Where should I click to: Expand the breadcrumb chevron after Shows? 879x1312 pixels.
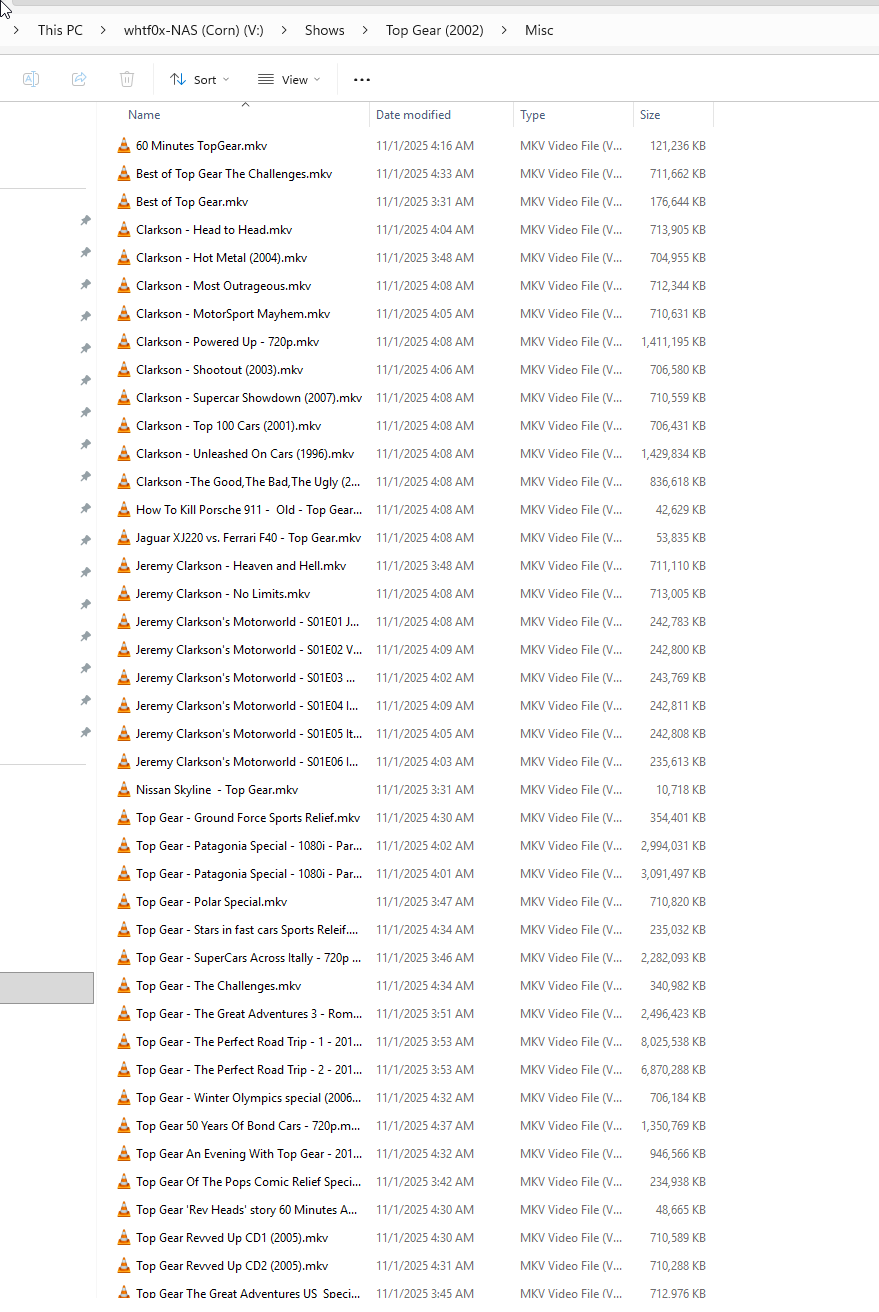coord(366,30)
